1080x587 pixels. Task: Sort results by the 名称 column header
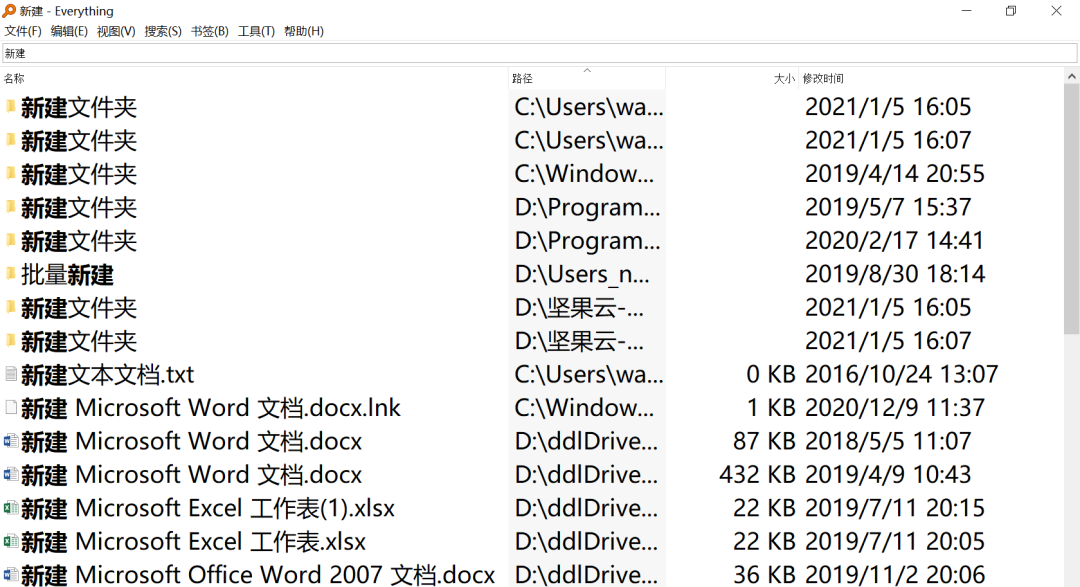tap(254, 79)
